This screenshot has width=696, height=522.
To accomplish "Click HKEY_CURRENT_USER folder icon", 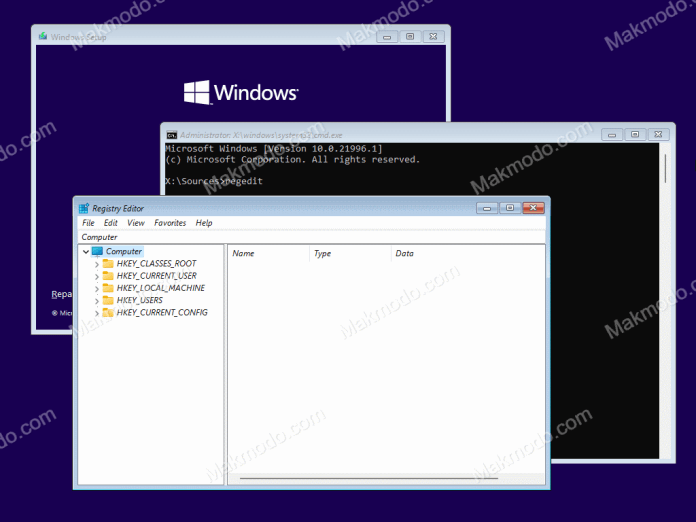I will click(108, 276).
